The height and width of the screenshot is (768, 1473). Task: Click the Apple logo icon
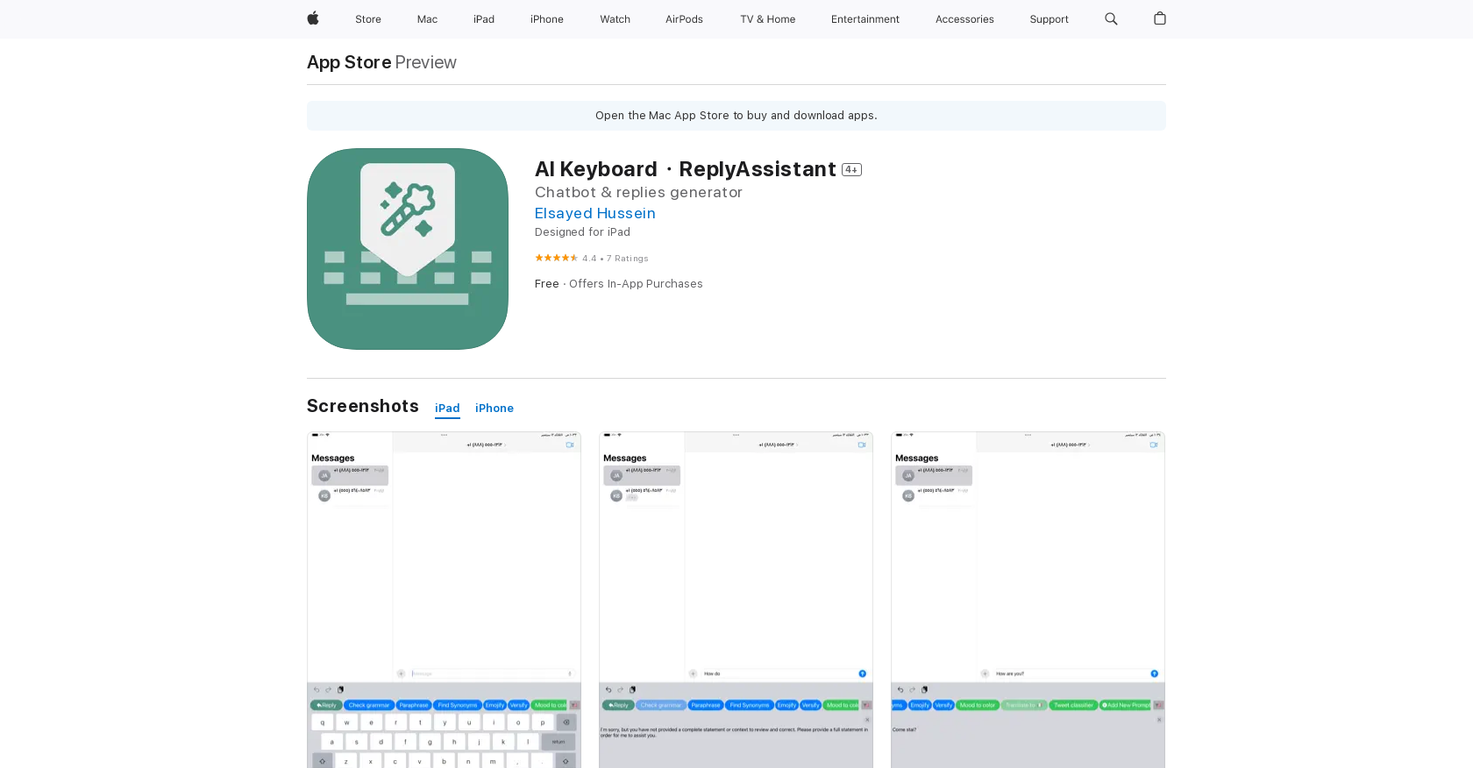(x=313, y=19)
